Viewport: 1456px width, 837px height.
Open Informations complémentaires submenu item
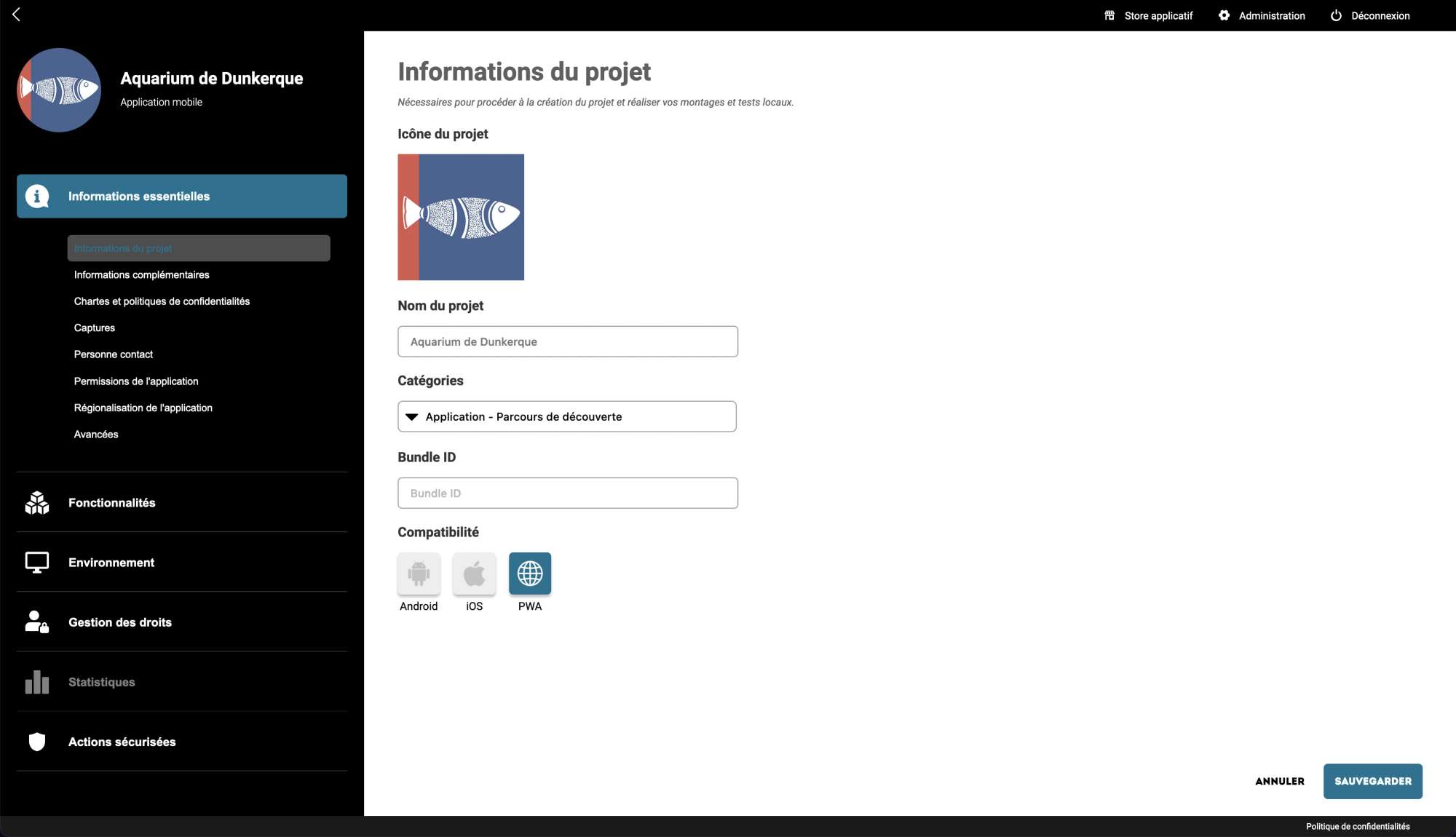(142, 275)
